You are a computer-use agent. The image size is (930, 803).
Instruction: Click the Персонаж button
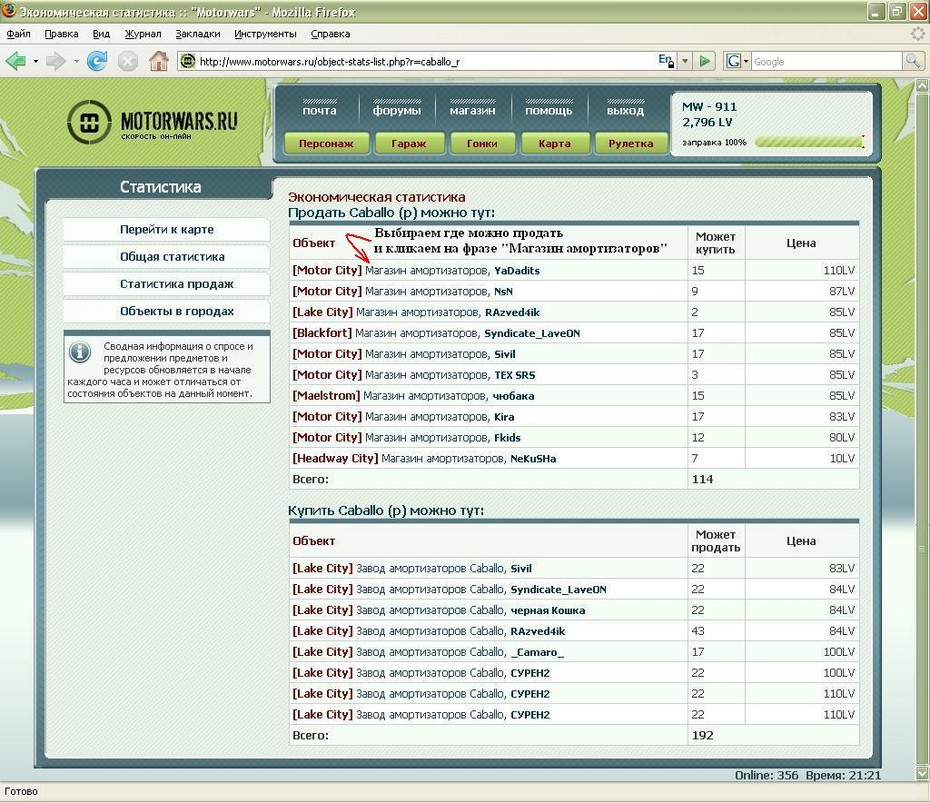(326, 144)
